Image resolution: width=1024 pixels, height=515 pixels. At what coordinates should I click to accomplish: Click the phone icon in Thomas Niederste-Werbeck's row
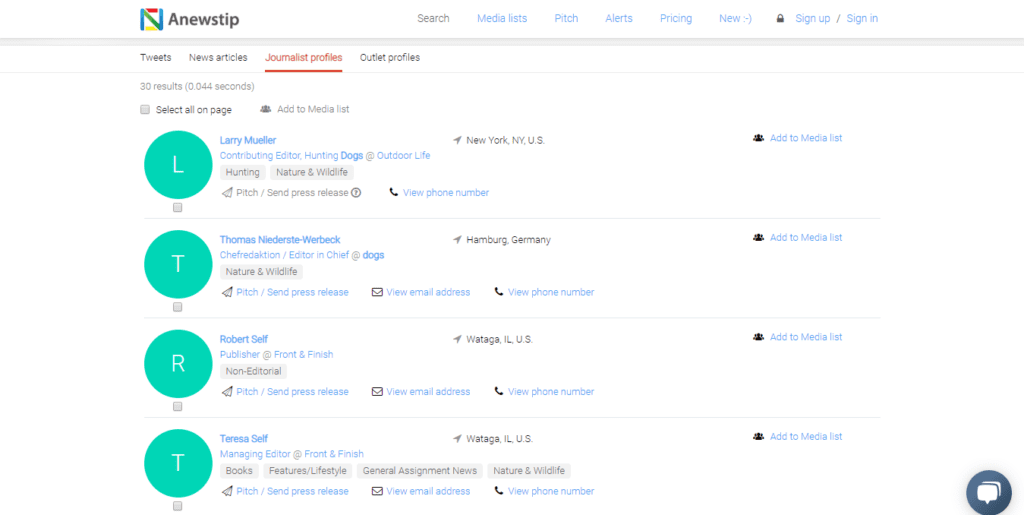(499, 292)
